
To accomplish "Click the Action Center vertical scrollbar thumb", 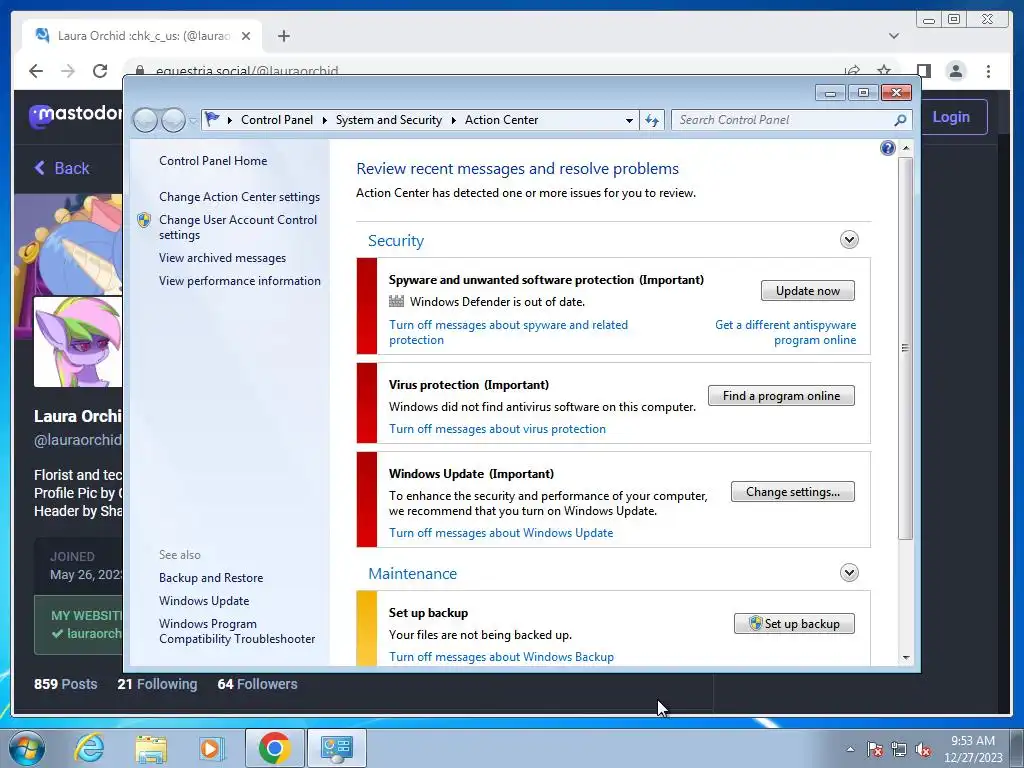I will click(x=905, y=348).
